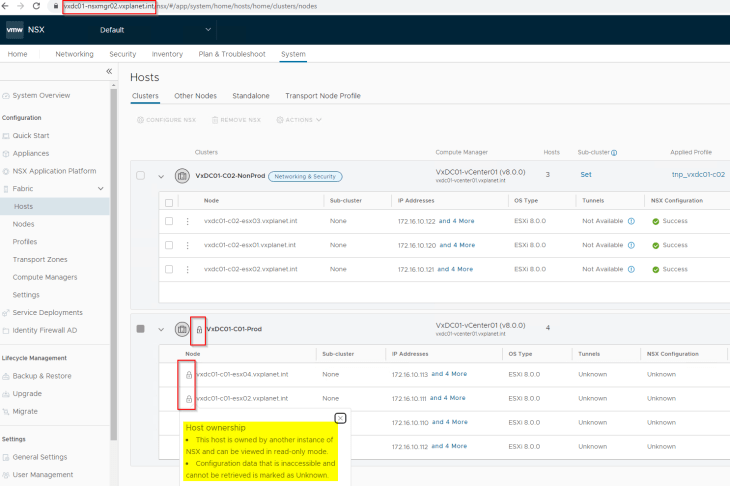The image size is (730, 486).
Task: Click 'and 4 More' for 172.16.10.122
Action: (456, 221)
